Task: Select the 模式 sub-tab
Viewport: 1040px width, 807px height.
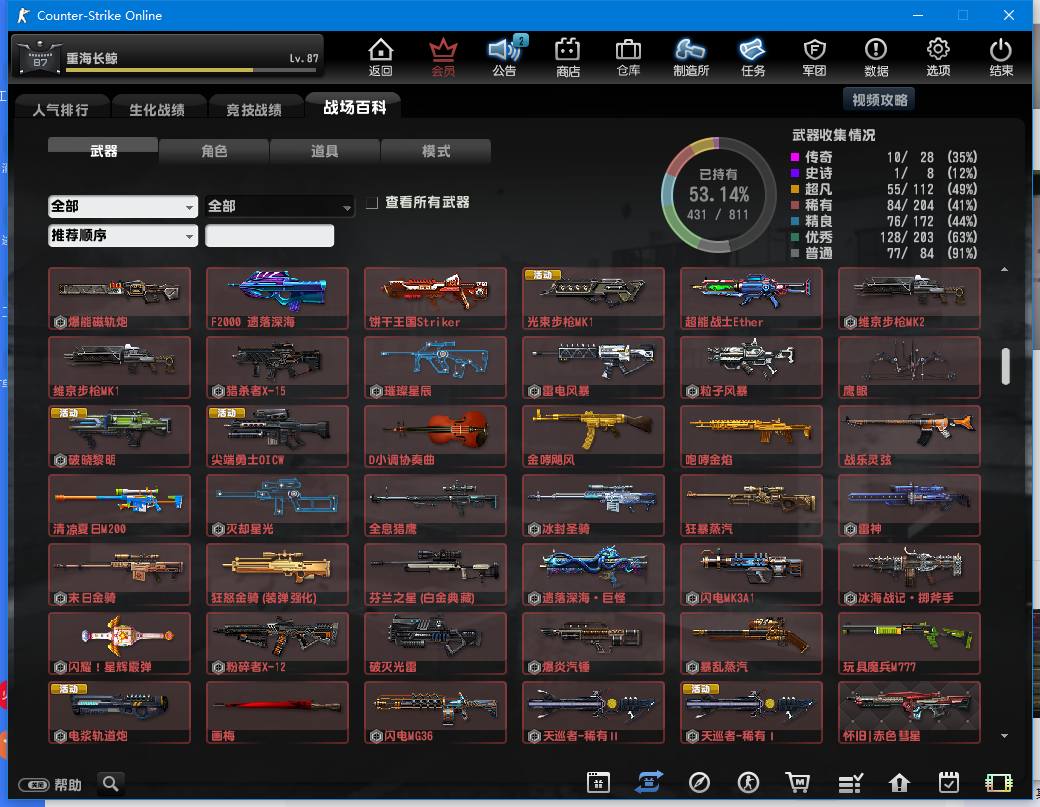Action: 436,151
